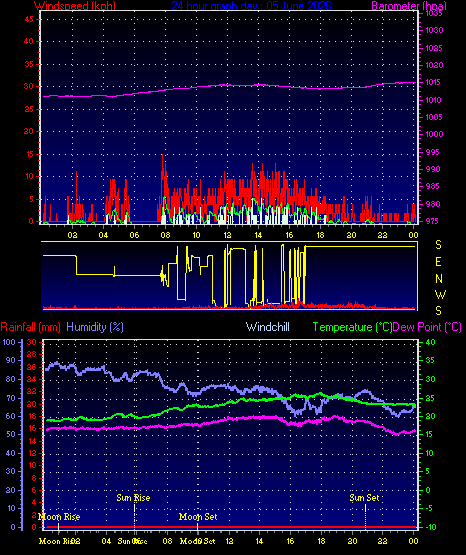
Task: Click the E wind direction label
Action: coord(438,262)
